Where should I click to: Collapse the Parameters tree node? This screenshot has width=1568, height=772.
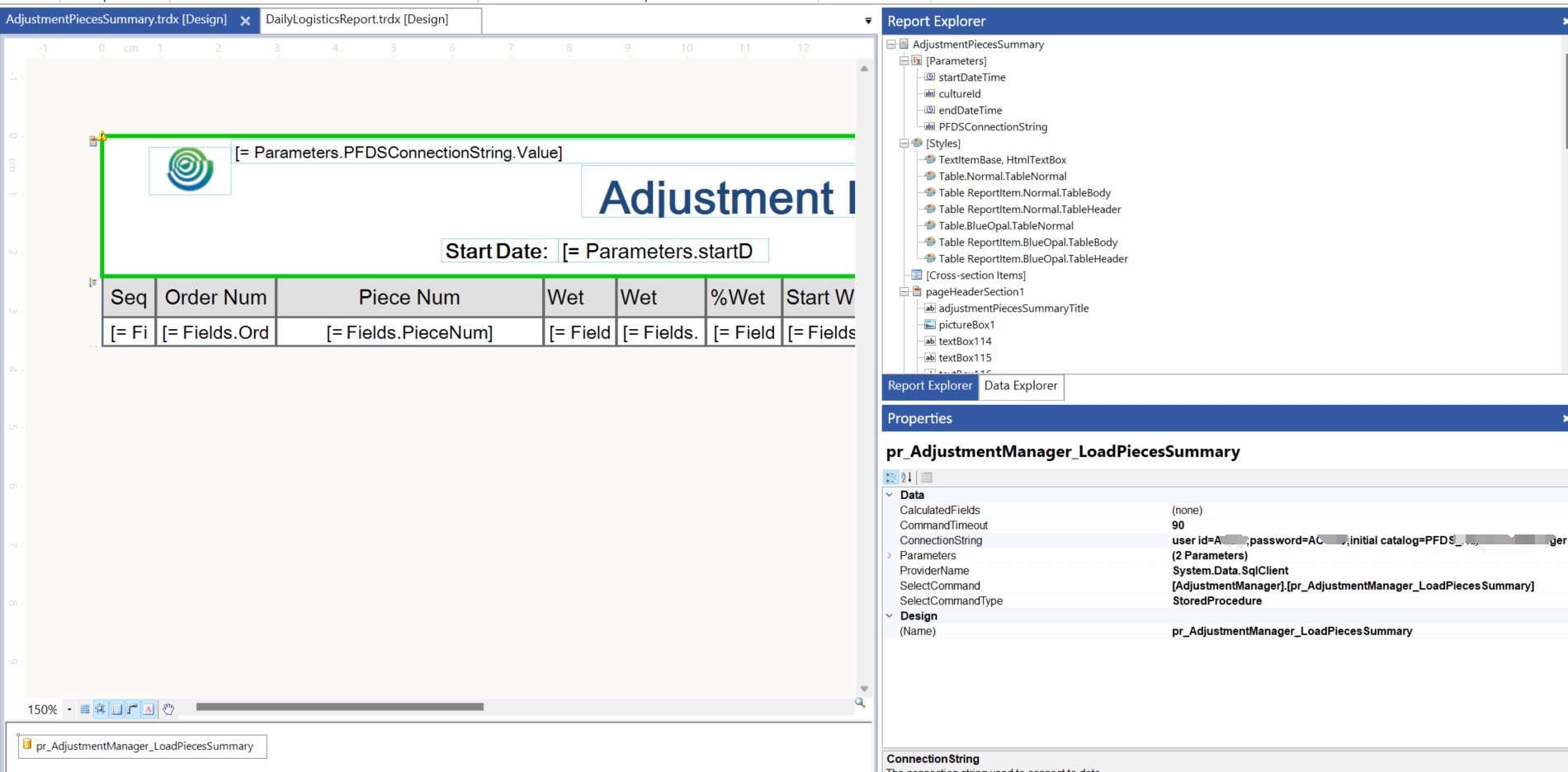904,61
